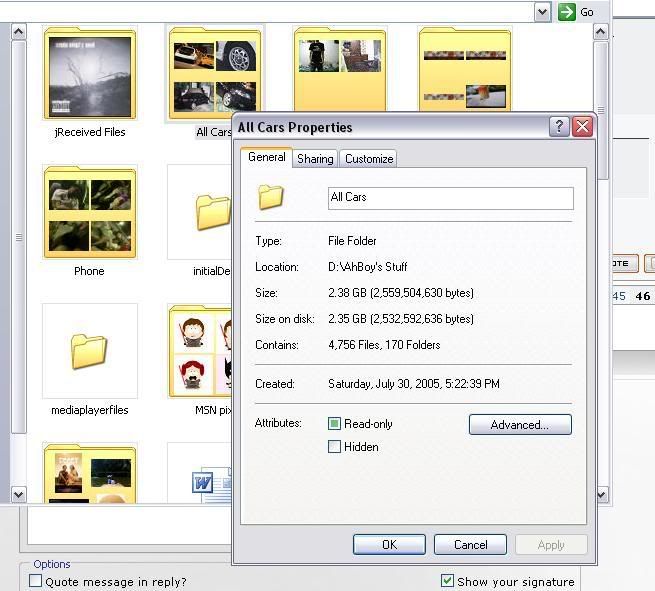Check Quote message in reply option
The width and height of the screenshot is (655, 591).
[36, 581]
